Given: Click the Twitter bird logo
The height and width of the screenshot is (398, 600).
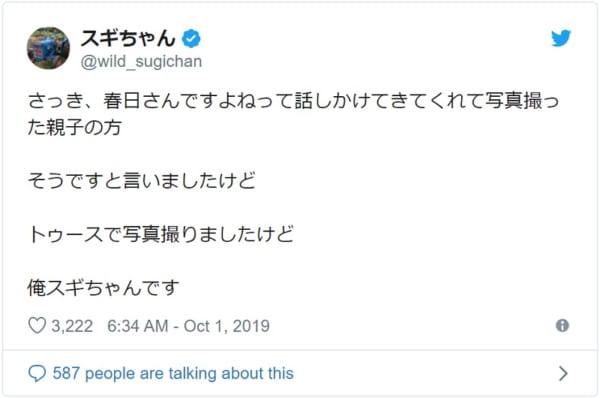Looking at the screenshot, I should (x=561, y=38).
